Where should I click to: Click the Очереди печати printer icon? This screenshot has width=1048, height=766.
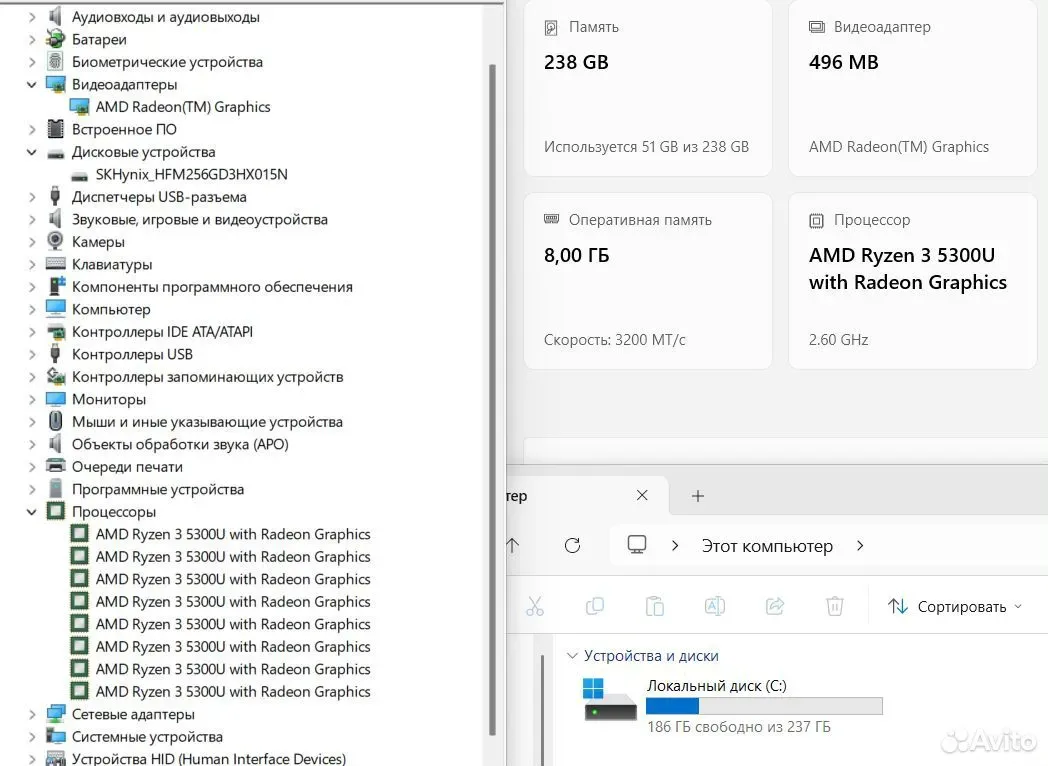[x=55, y=466]
